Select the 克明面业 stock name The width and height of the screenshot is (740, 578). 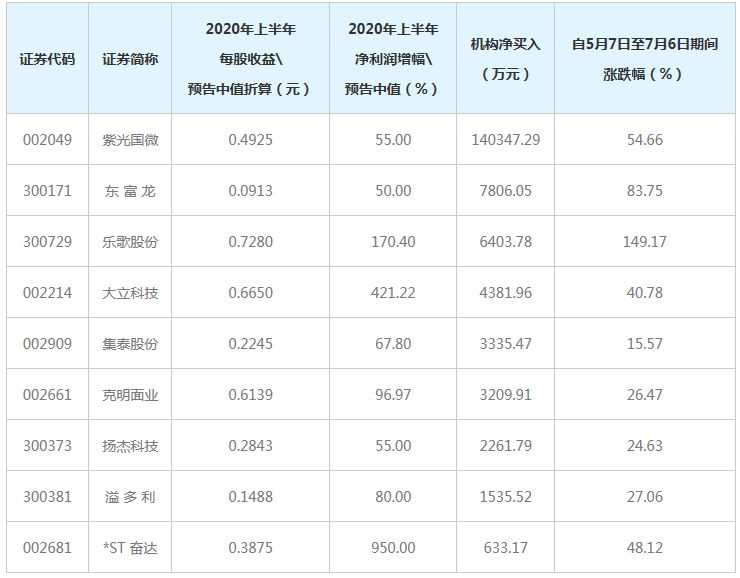[130, 395]
